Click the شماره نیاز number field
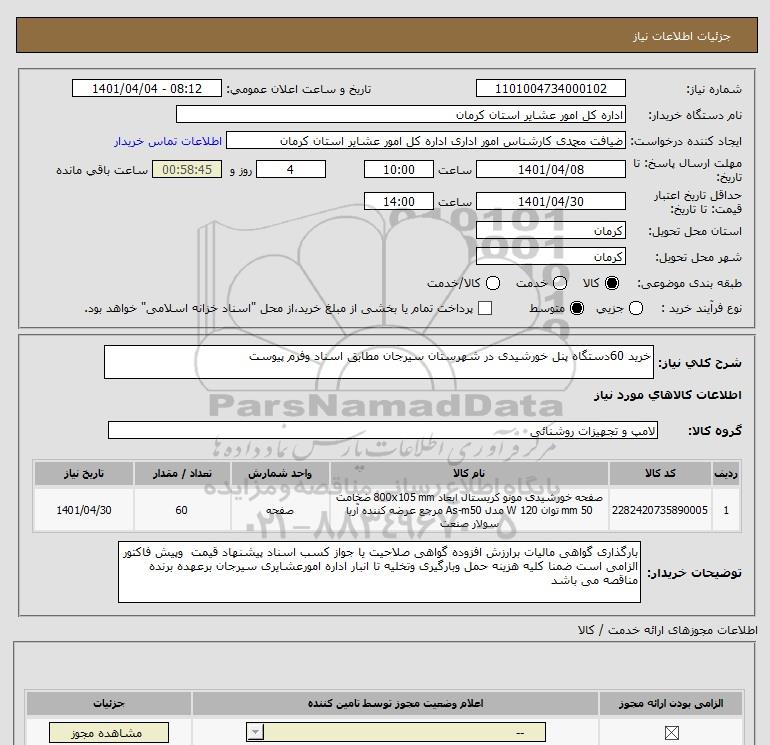 coord(550,89)
